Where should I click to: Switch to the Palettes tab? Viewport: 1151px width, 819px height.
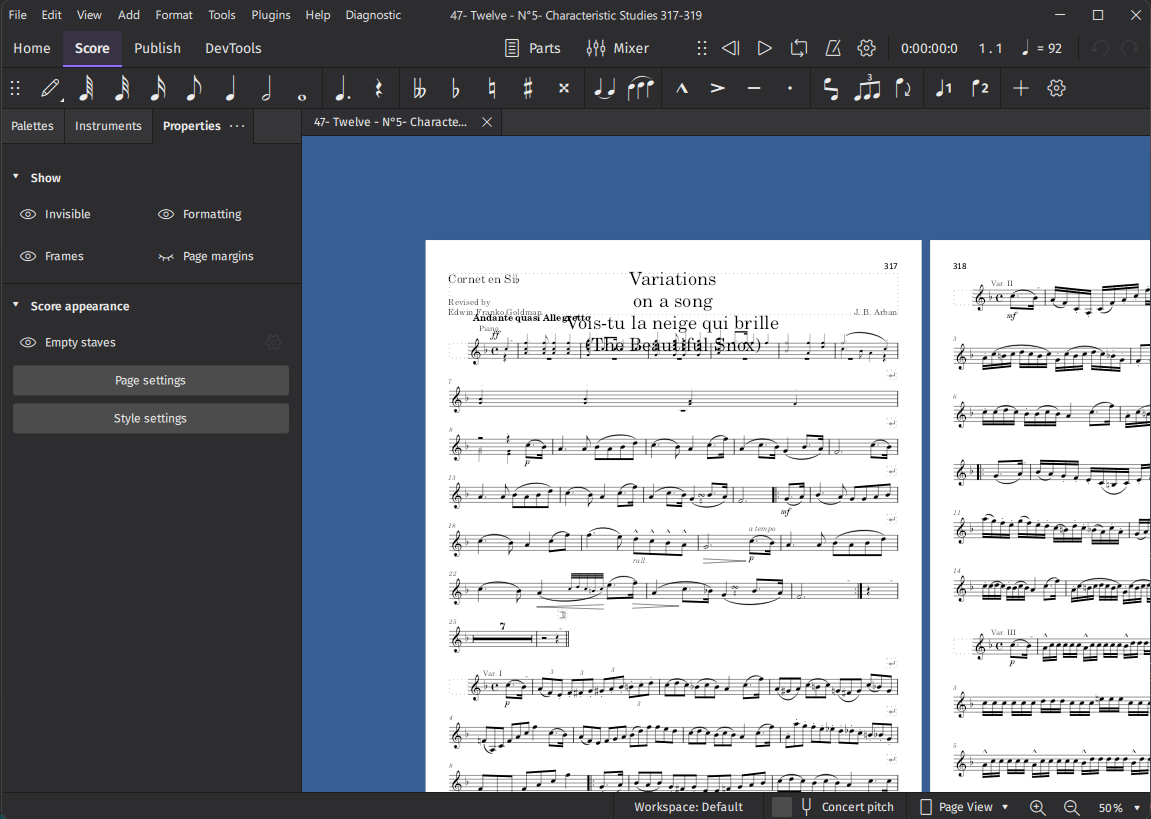(x=33, y=126)
